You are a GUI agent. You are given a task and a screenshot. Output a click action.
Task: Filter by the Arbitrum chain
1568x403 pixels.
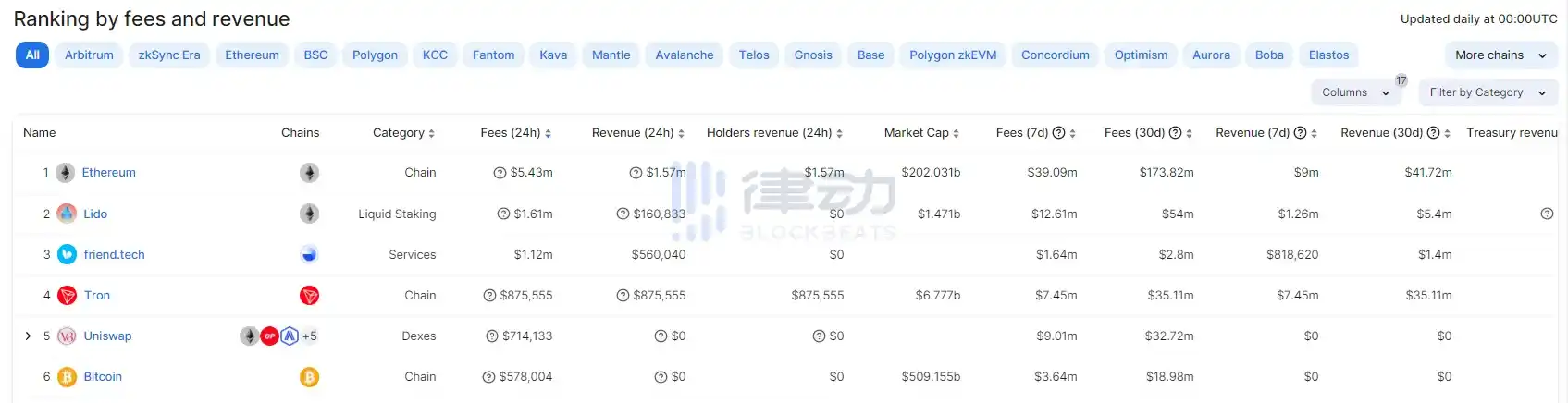click(x=89, y=55)
